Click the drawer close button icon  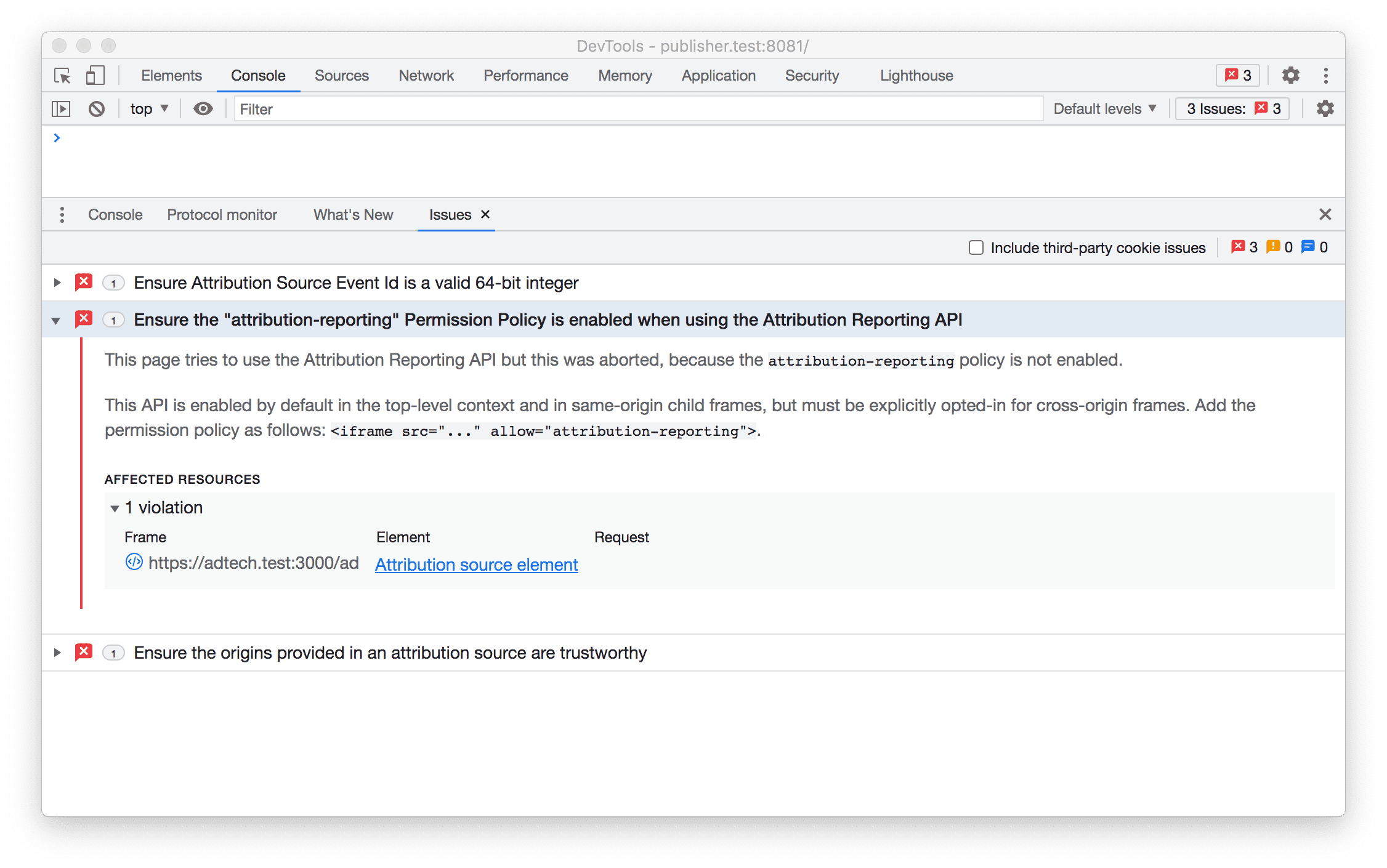pyautogui.click(x=1325, y=214)
